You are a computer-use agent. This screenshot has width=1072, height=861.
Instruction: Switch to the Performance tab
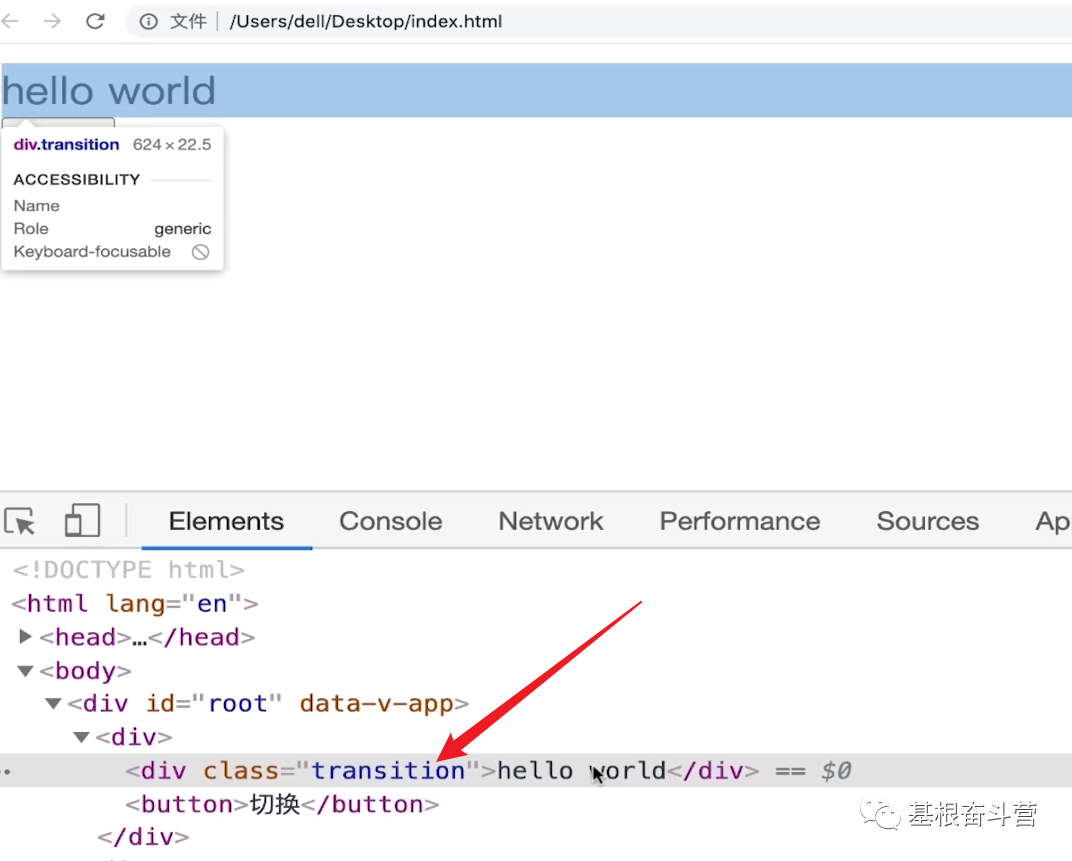pyautogui.click(x=739, y=521)
